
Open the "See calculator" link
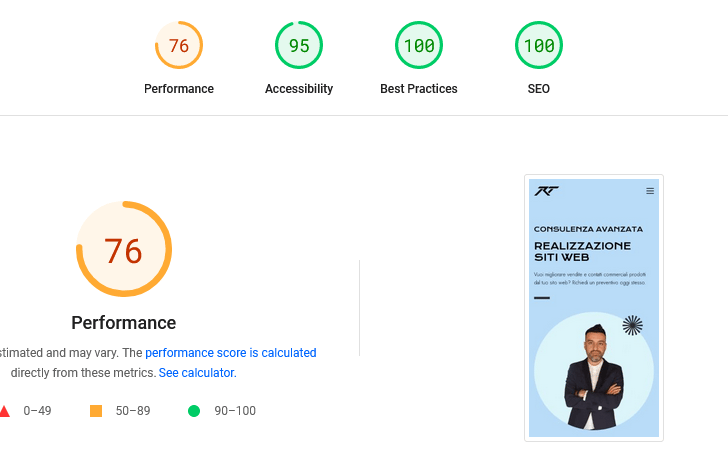pos(196,373)
